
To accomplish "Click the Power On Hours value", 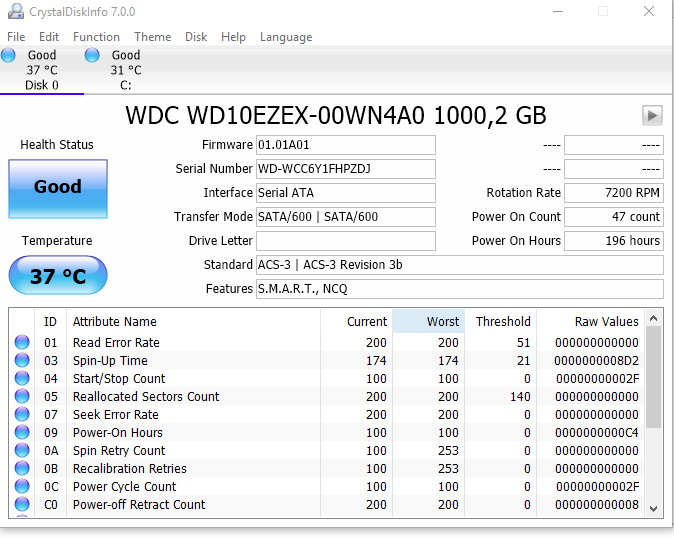I will click(x=614, y=241).
